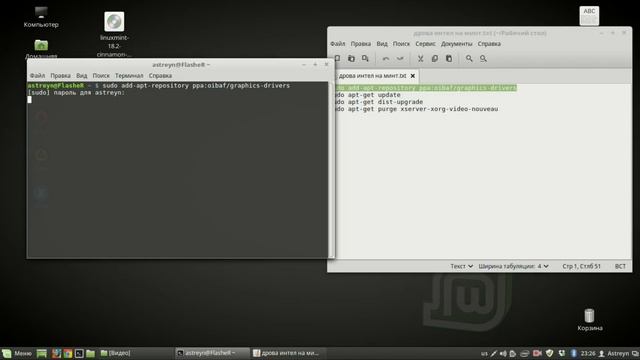
Task: Click the Redo arrow in the text editor toolbar
Action: tap(400, 59)
